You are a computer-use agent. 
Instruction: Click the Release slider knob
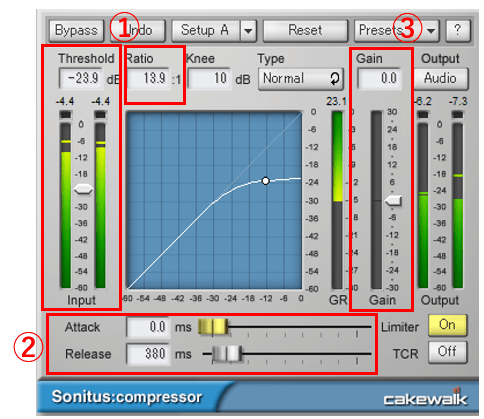click(x=227, y=354)
